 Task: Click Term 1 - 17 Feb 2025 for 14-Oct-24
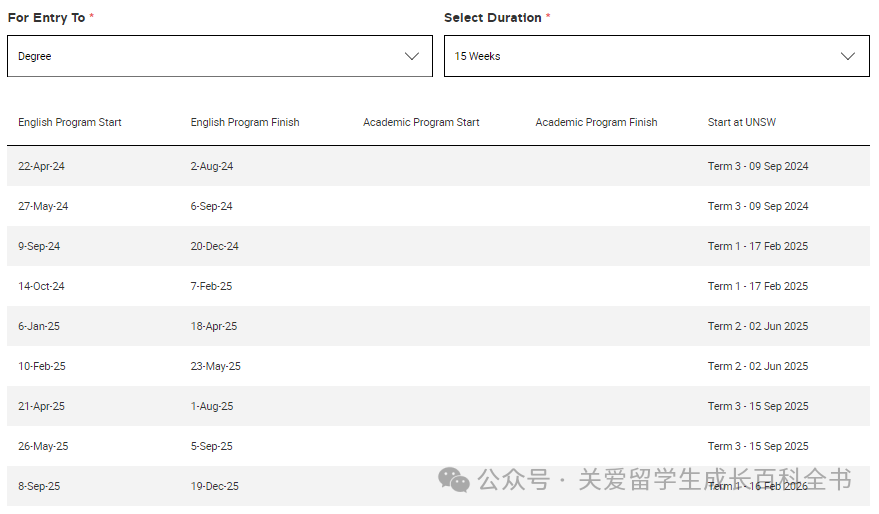click(758, 286)
